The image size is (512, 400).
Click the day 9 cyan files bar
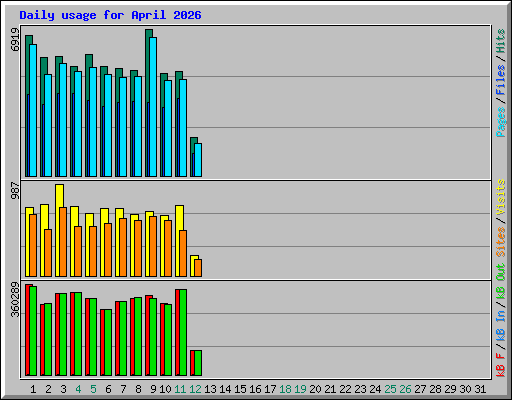pyautogui.click(x=153, y=107)
